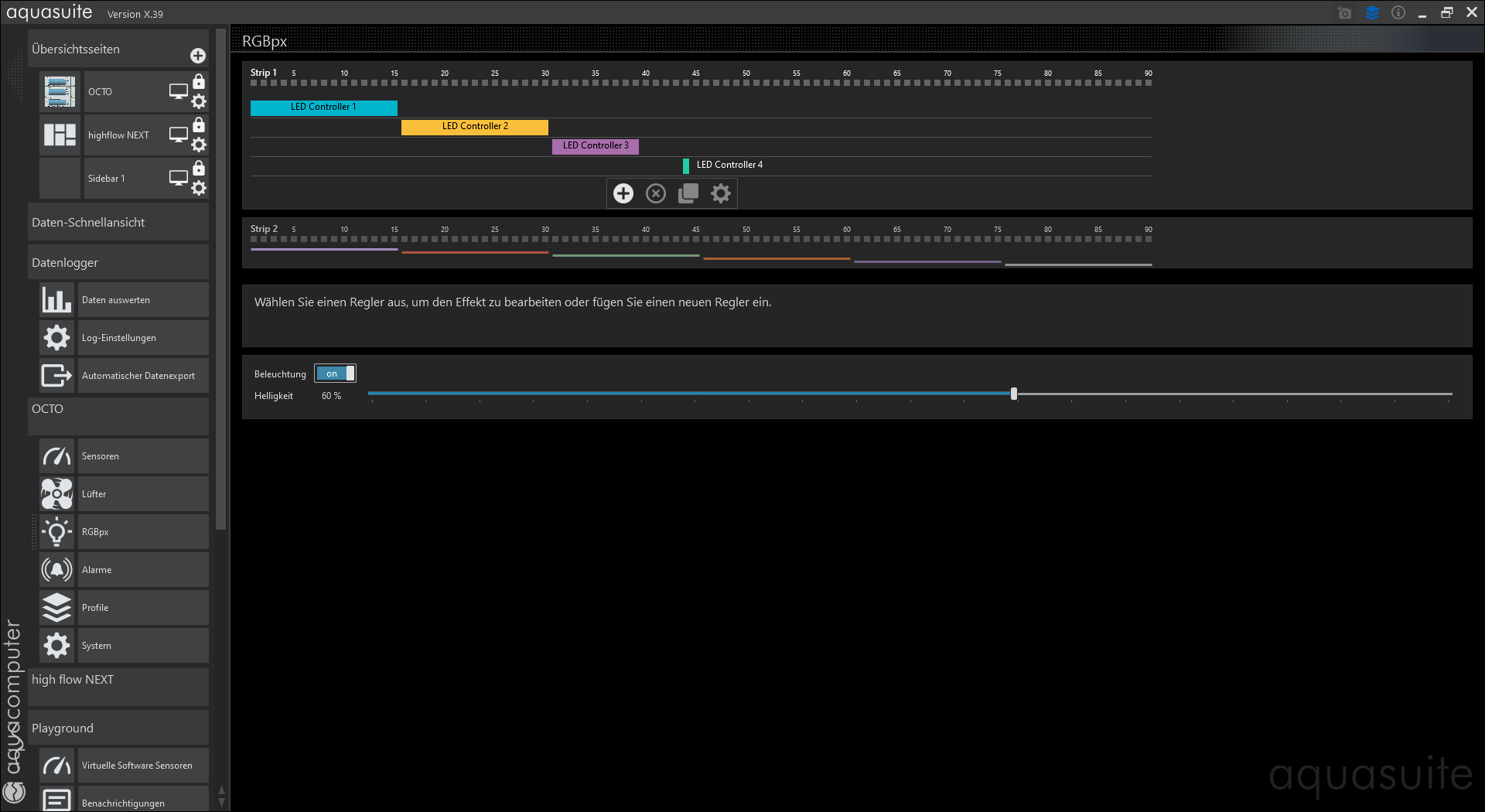Open settings gear for highflow NEXT page
Viewport: 1485px width, 812px height.
click(x=199, y=145)
